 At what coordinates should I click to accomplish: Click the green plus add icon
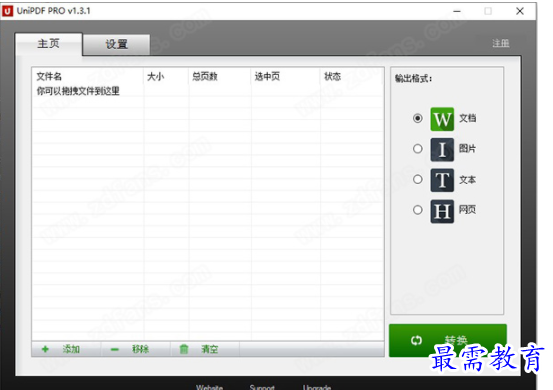tap(45, 349)
